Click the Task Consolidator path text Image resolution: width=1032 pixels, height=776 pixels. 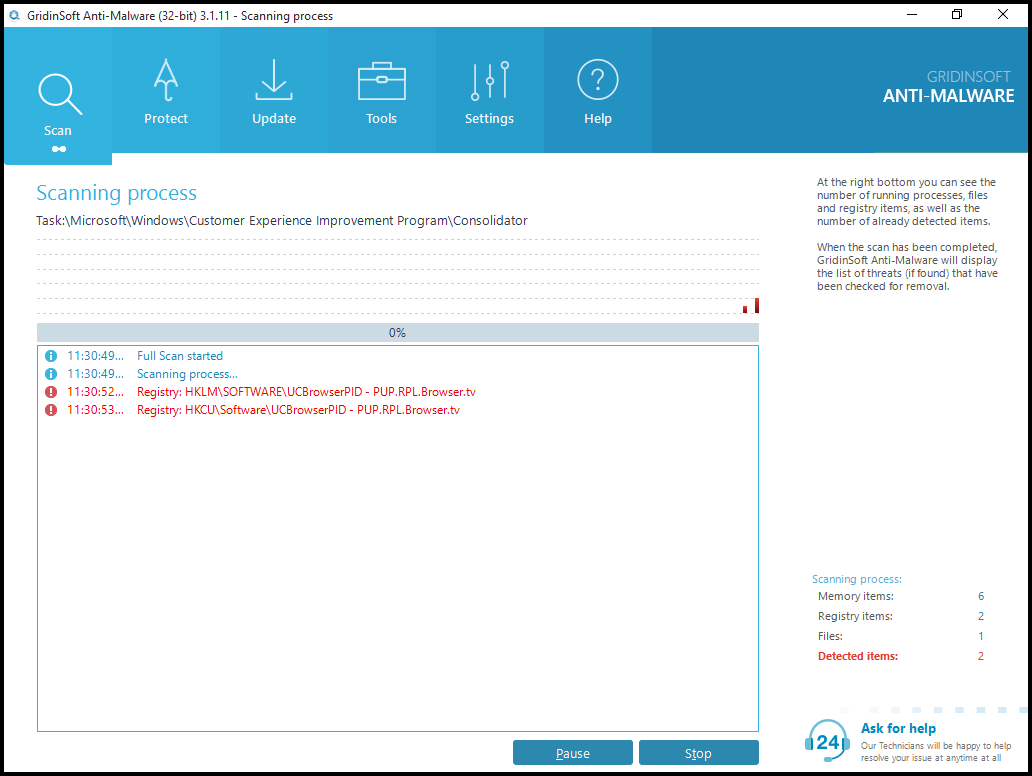coord(282,220)
